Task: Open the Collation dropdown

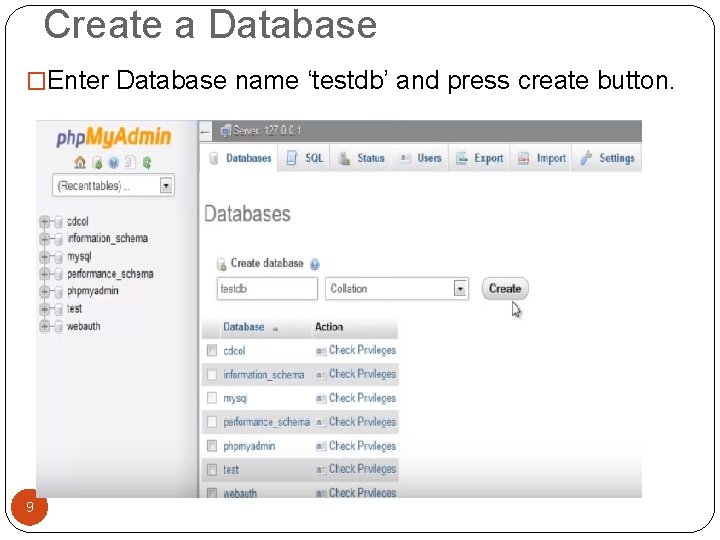Action: coord(397,289)
